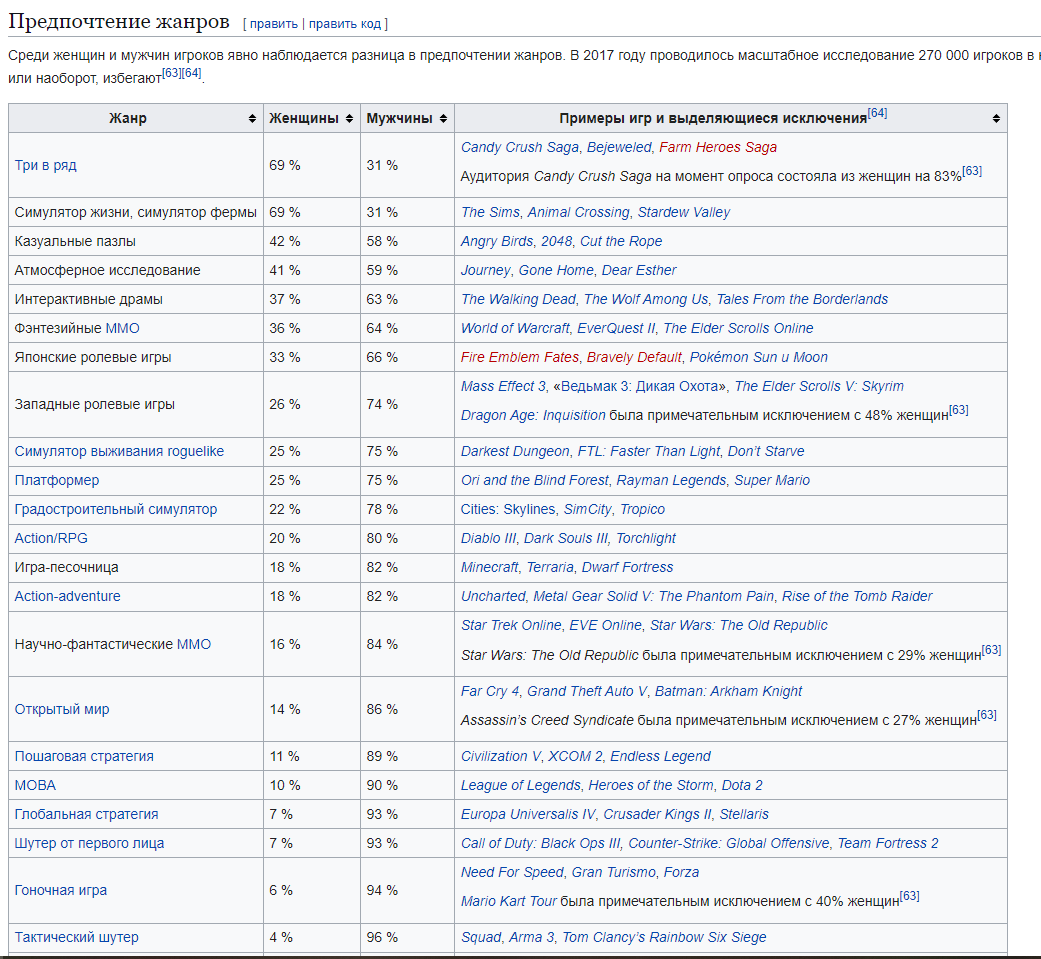Open the EVE Online link
Viewport: 1041px width, 959px height.
point(605,626)
